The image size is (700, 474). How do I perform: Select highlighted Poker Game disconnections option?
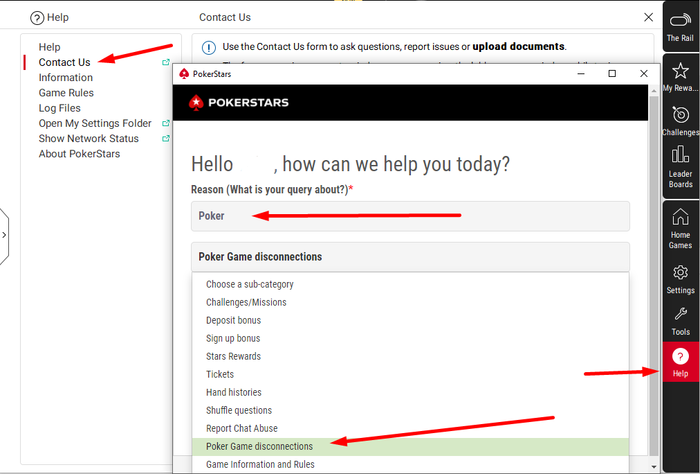pyautogui.click(x=410, y=446)
